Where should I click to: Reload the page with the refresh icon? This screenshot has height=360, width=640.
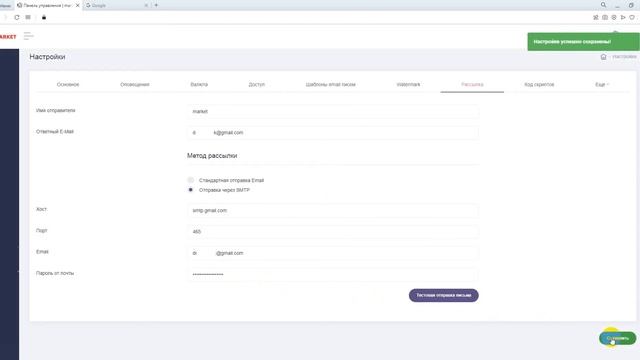coord(17,18)
